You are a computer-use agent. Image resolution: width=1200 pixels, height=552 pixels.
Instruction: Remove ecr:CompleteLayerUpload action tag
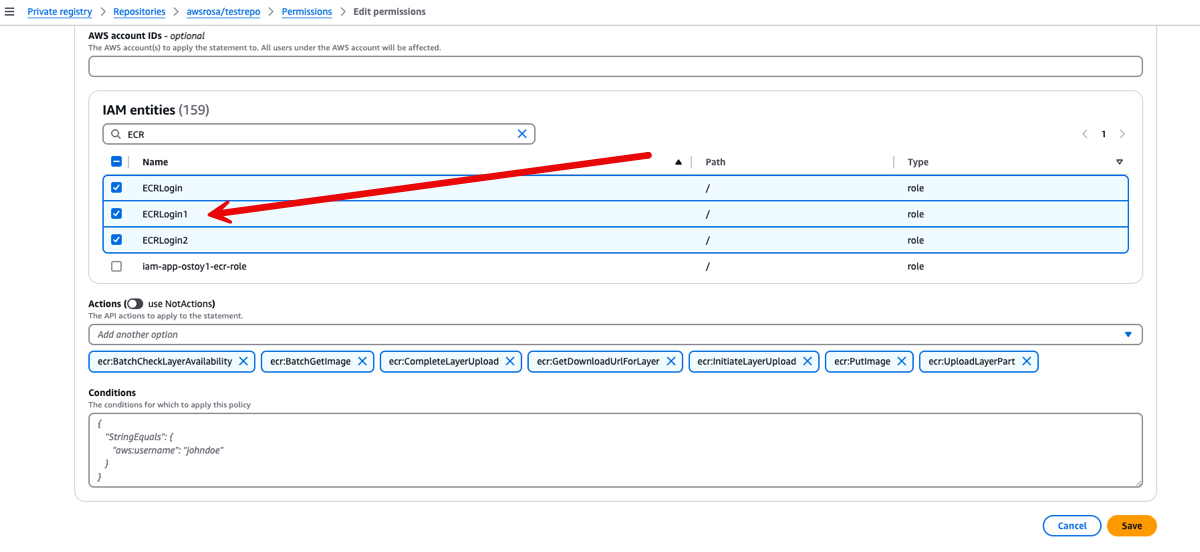[510, 362]
